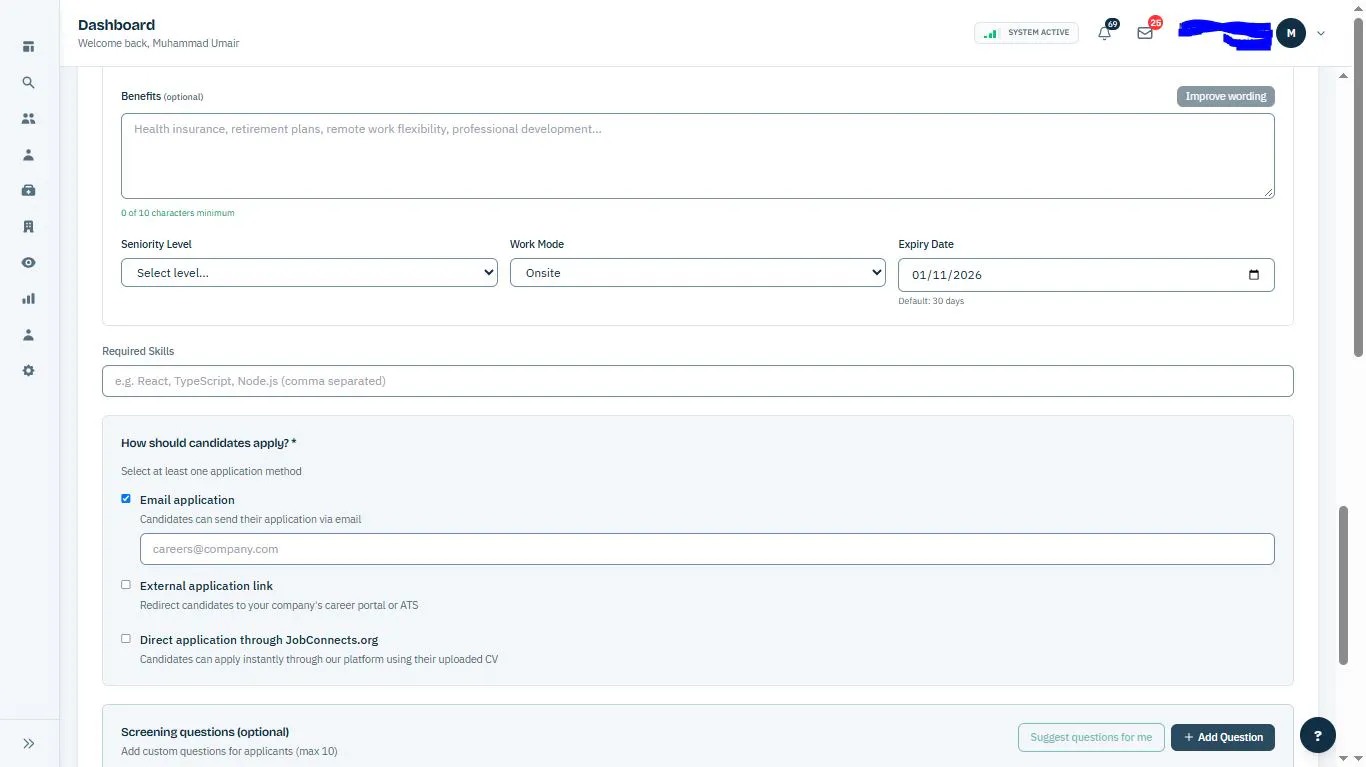The width and height of the screenshot is (1366, 767).
Task: Open the bar chart analytics sidebar icon
Action: [x=28, y=298]
